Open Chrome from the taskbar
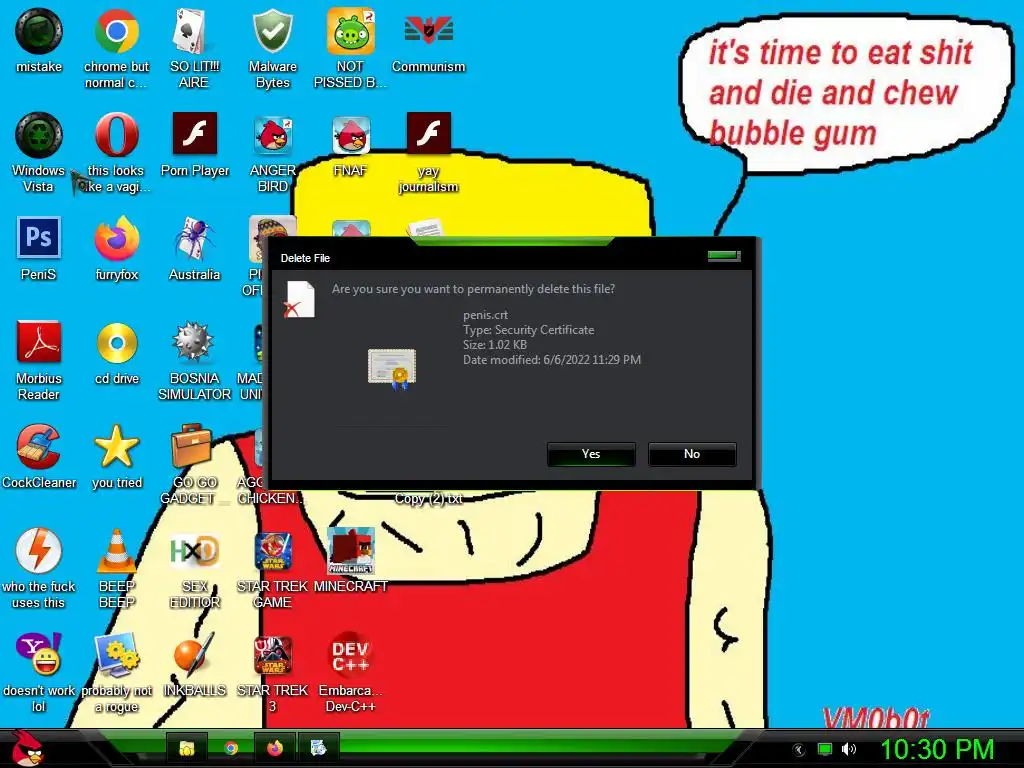 tap(231, 748)
